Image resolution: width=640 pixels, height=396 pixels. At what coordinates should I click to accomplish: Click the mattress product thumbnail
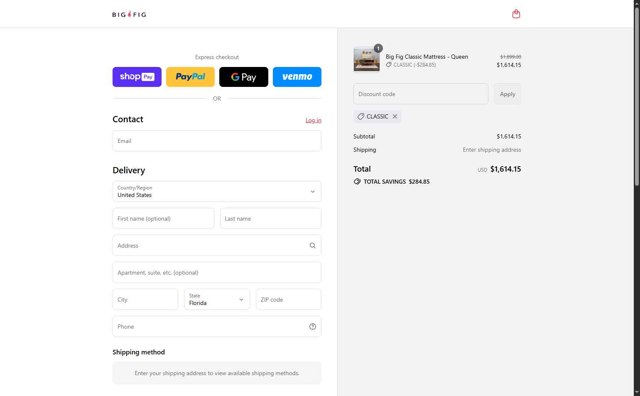[x=366, y=60]
